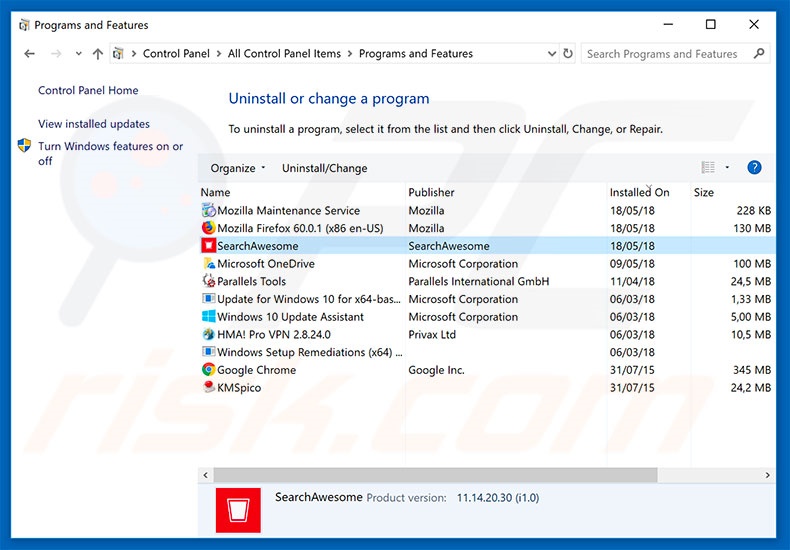Select the Parallels Tools entry

251,281
